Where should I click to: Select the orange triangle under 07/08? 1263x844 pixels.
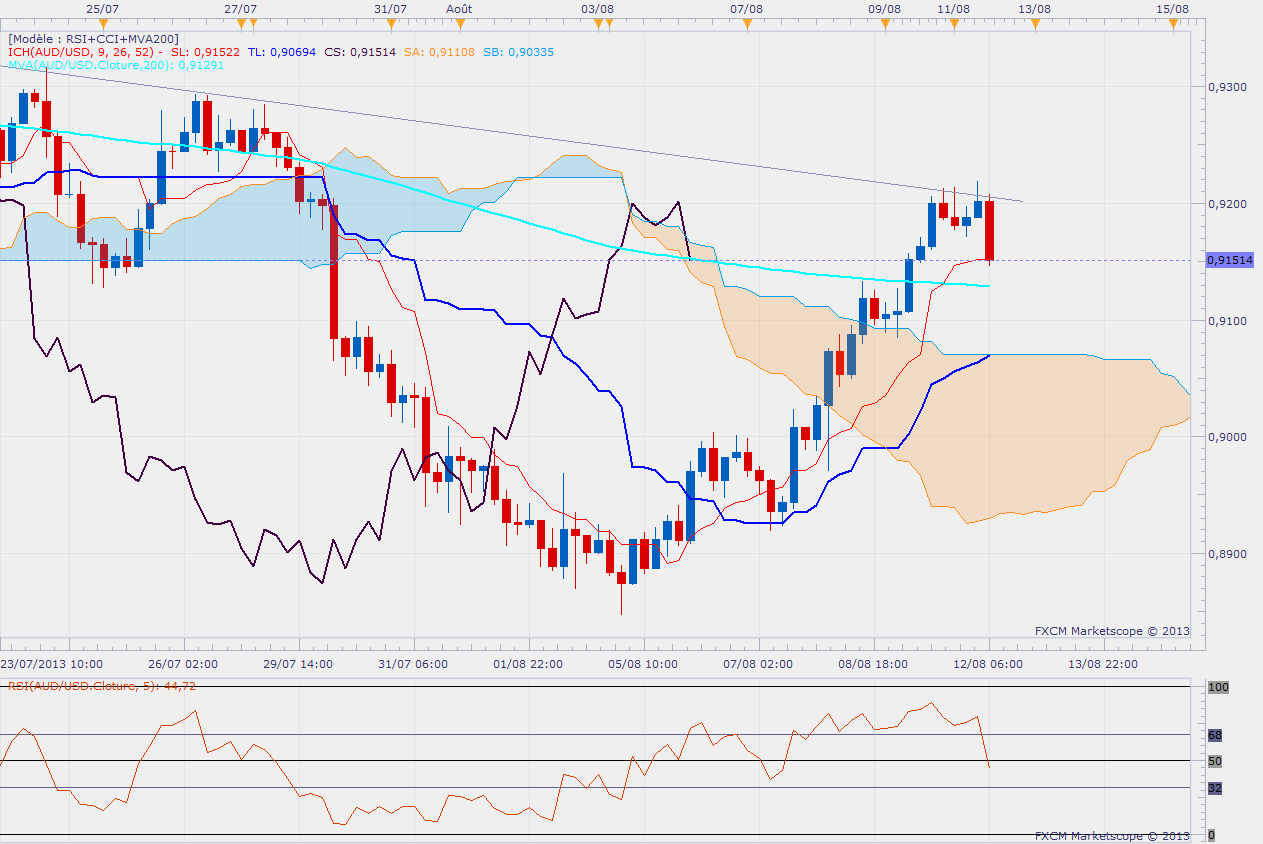coord(746,24)
